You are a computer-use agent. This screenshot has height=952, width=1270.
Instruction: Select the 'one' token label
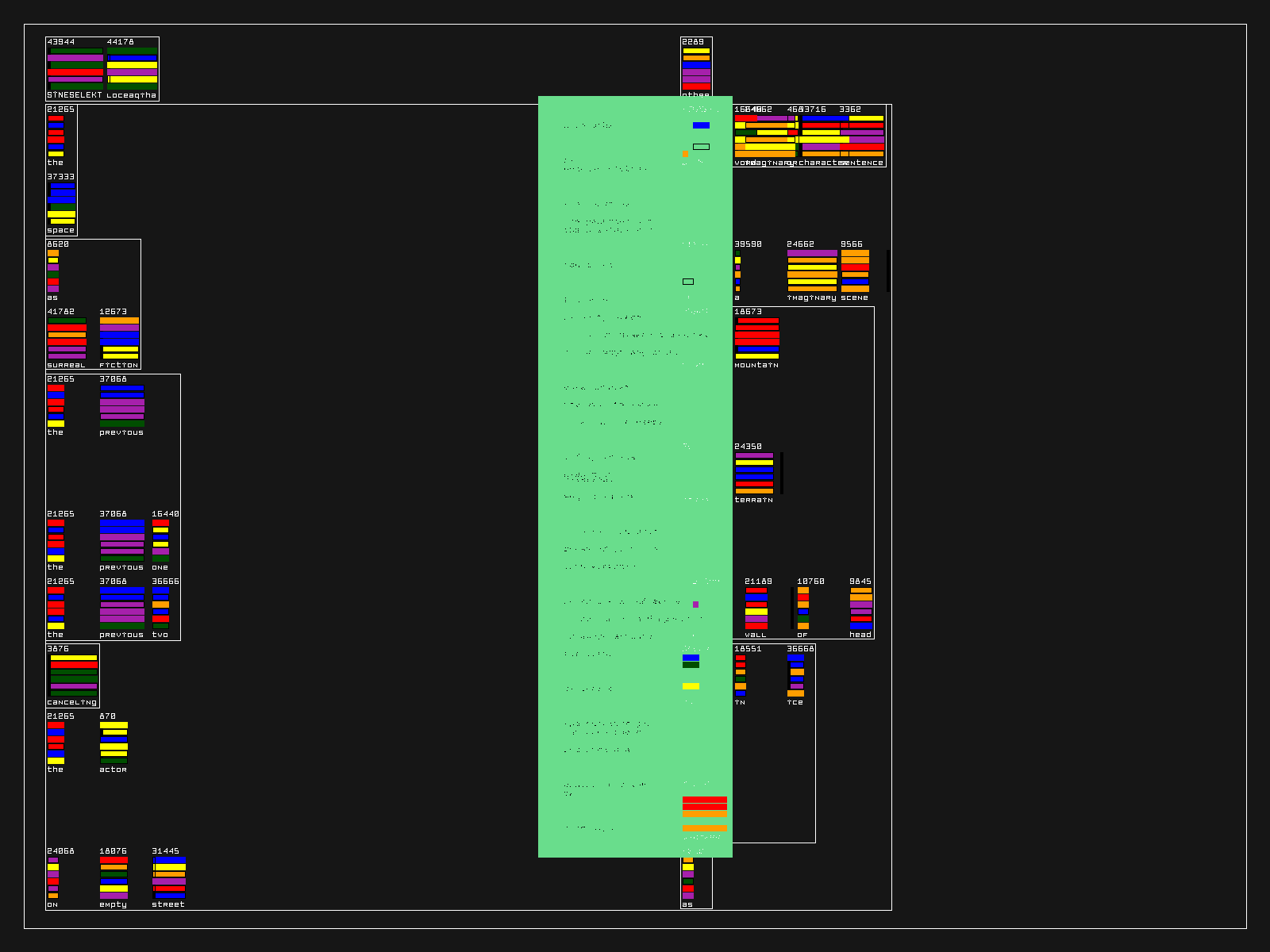(160, 567)
